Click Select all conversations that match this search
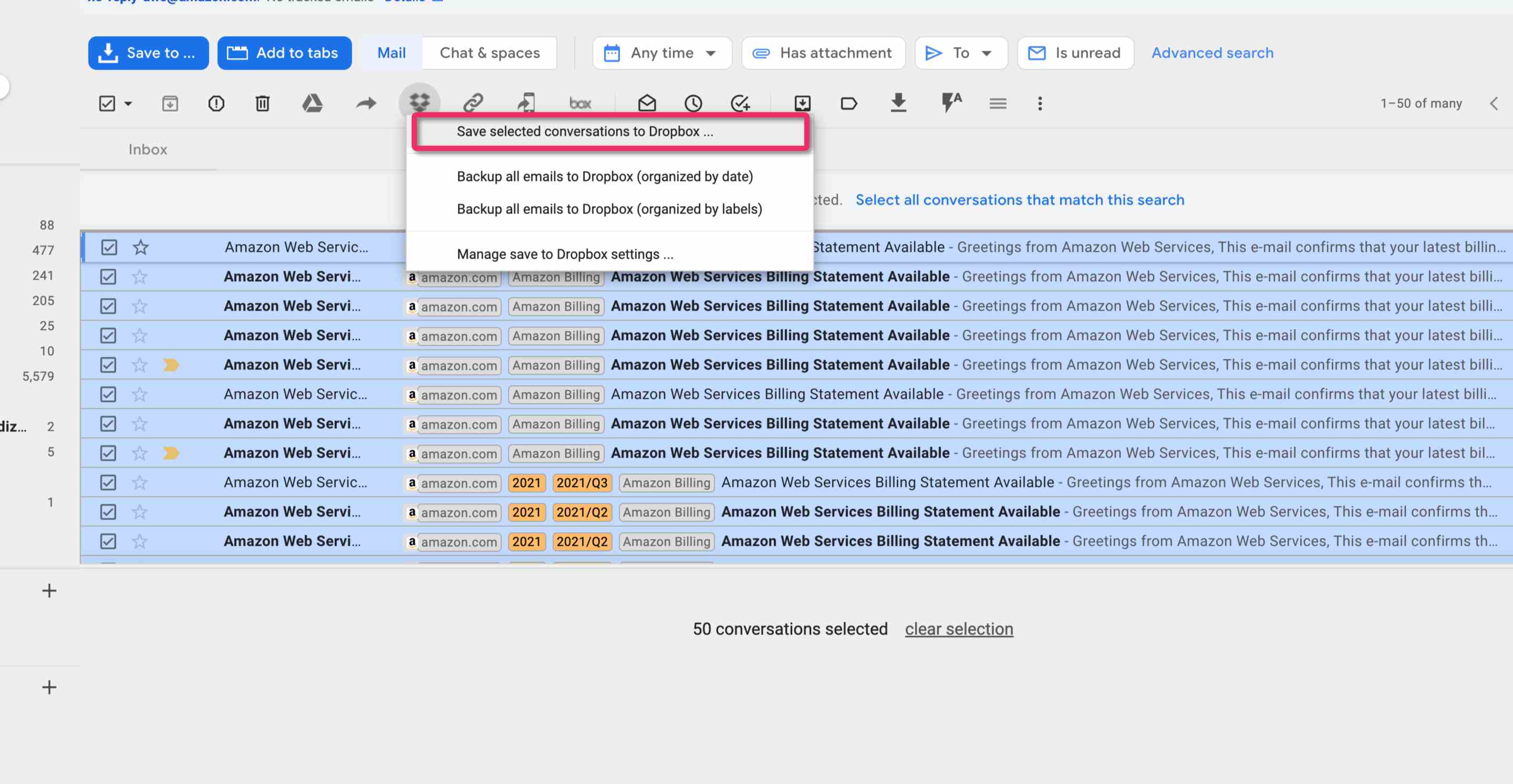This screenshot has height=784, width=1513. click(1020, 200)
